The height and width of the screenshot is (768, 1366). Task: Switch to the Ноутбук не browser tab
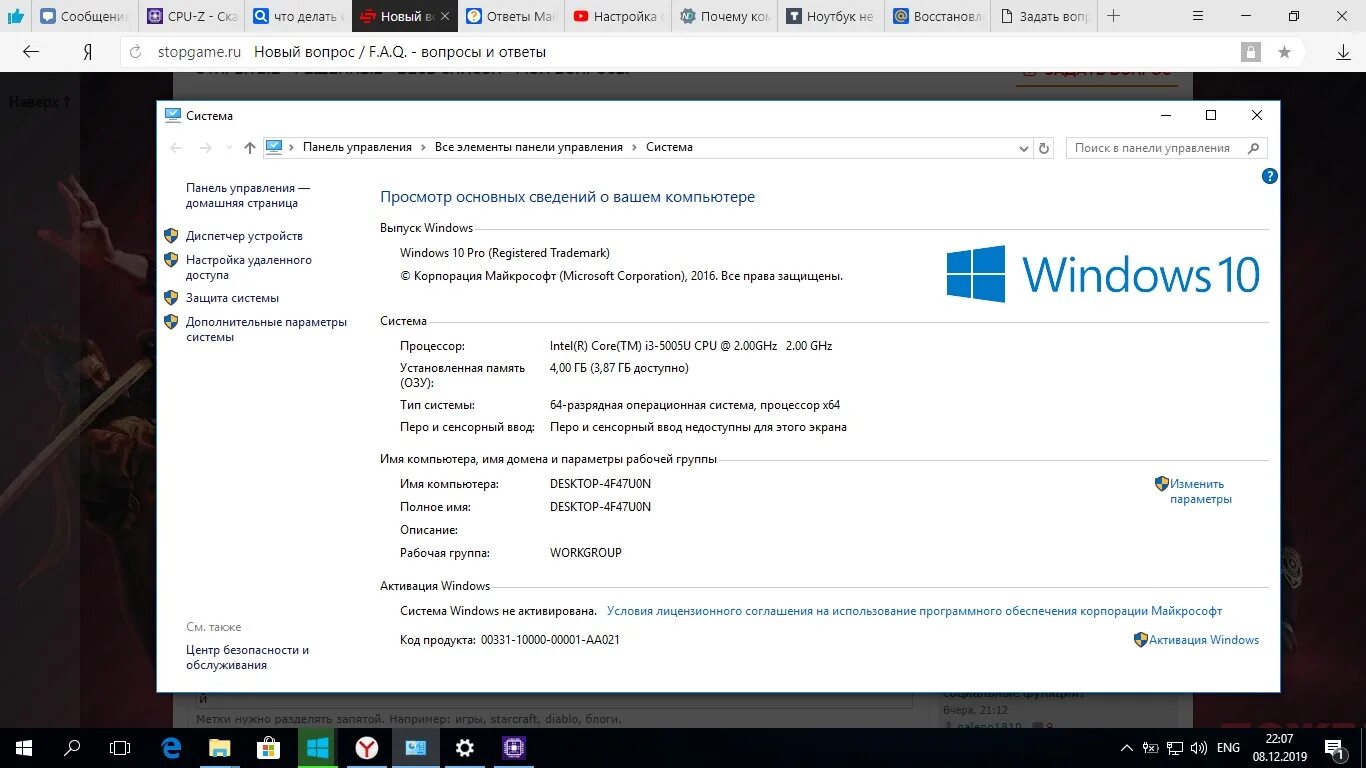pyautogui.click(x=830, y=16)
